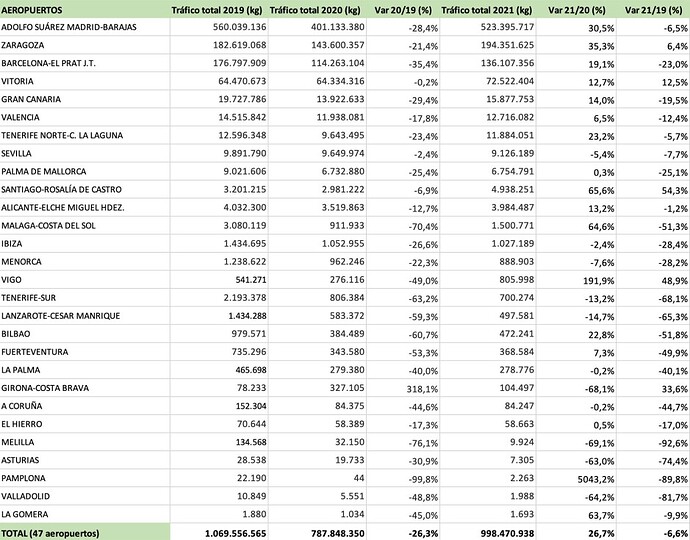Click Ibiza 2020 value 1.052.955
The width and height of the screenshot is (690, 540).
click(343, 244)
